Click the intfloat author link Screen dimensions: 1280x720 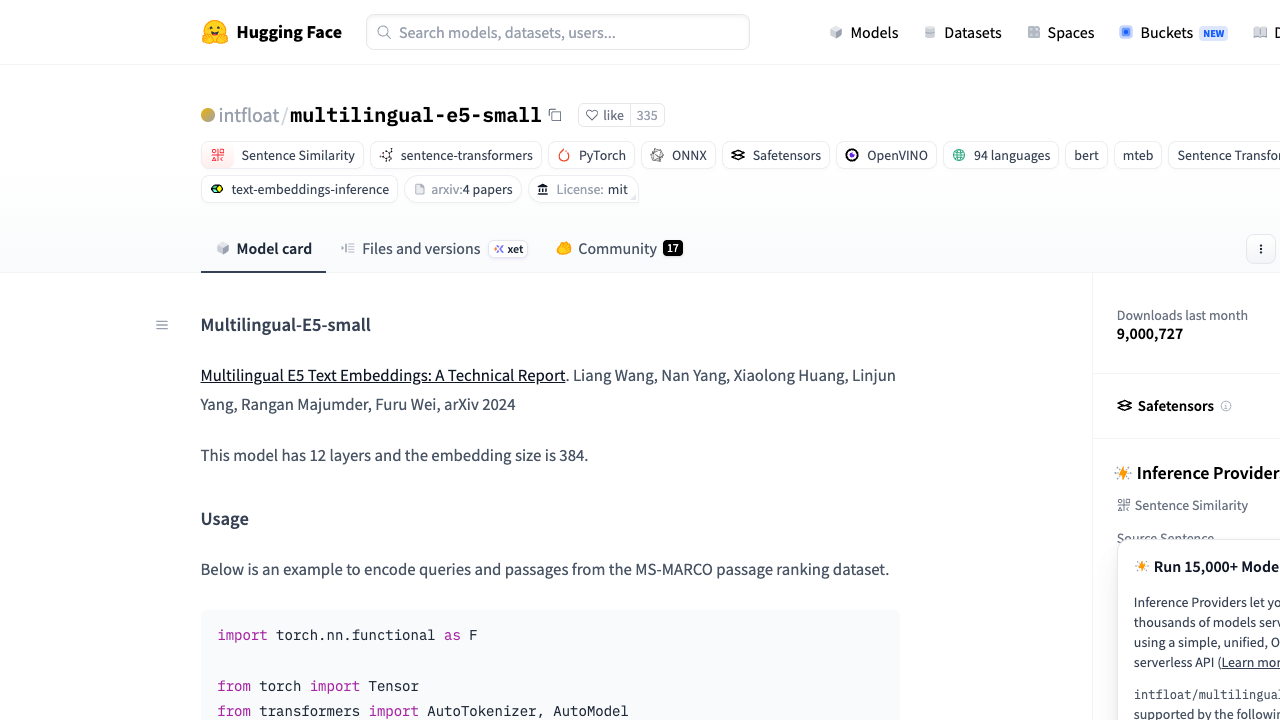[x=249, y=115]
